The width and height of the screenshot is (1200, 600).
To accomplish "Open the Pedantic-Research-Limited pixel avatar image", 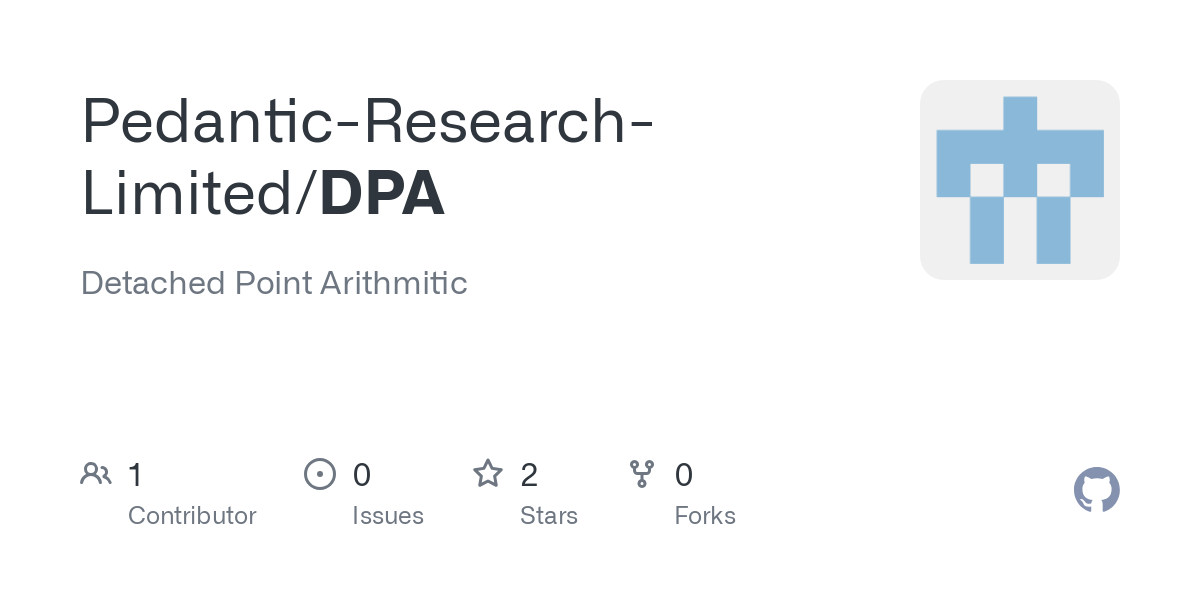I will point(1020,180).
